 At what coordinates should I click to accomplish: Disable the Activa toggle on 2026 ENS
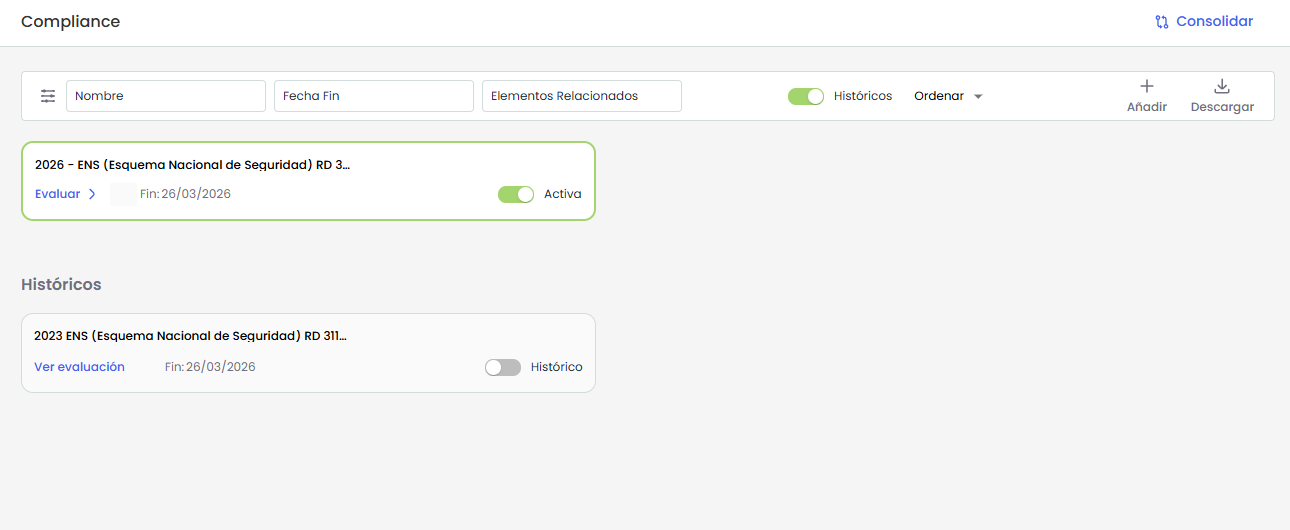[516, 194]
